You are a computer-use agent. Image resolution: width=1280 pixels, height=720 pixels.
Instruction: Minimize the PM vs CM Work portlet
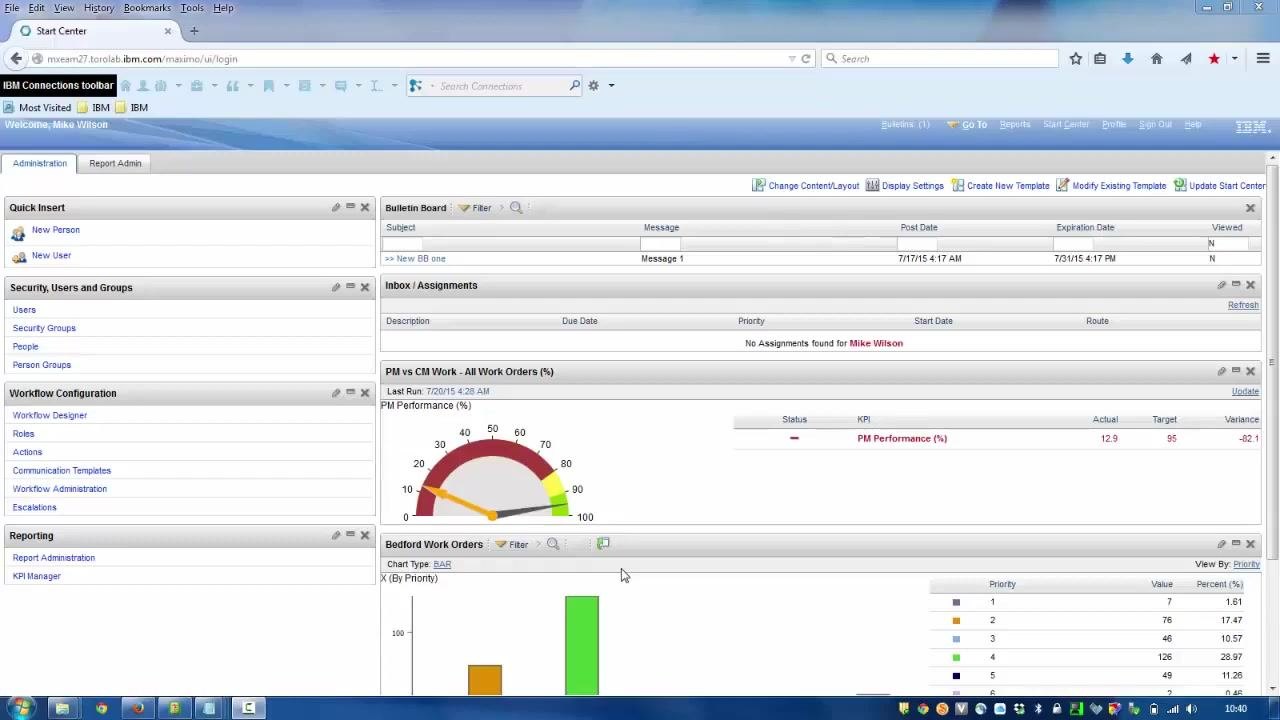(1236, 371)
